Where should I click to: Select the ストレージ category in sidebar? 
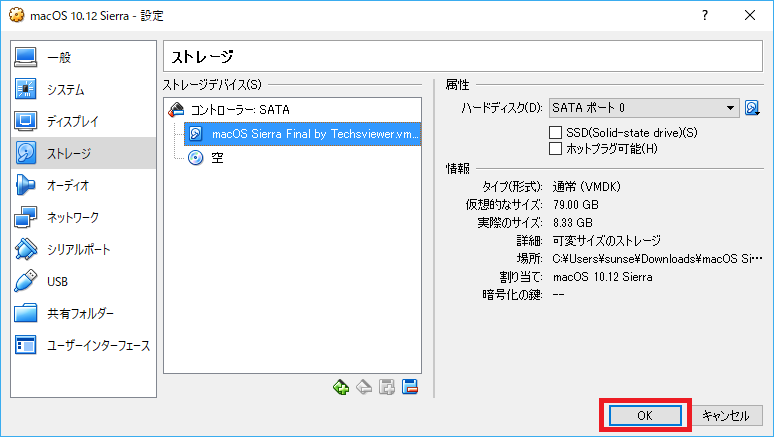(x=83, y=153)
